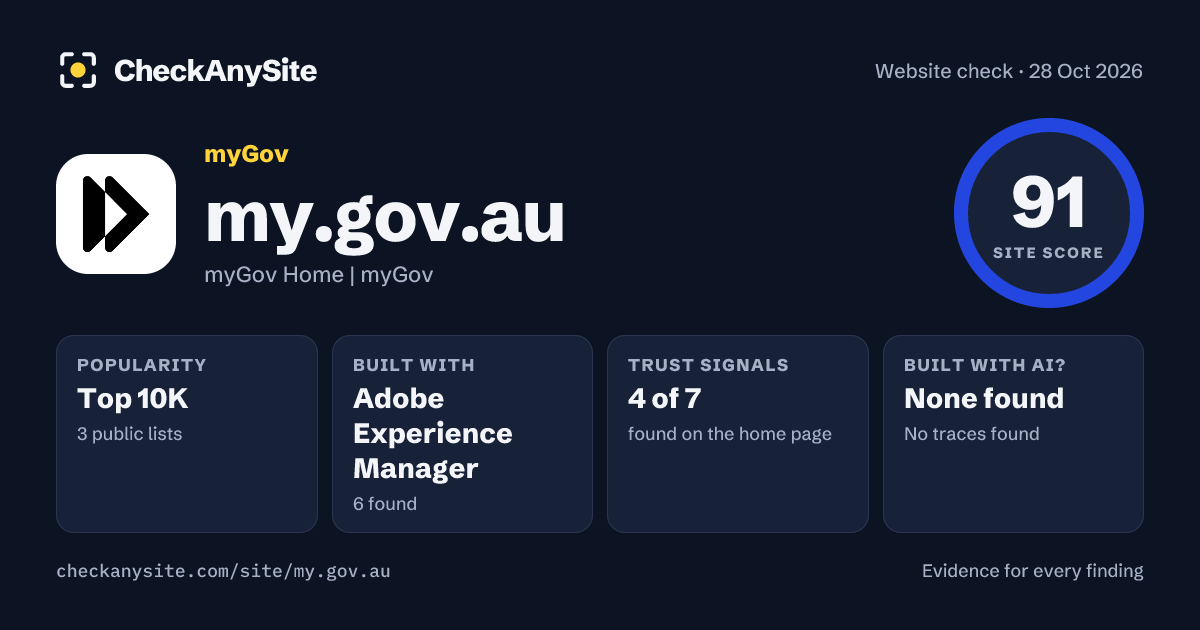Click the "Evidence for every finding" text
The width and height of the screenshot is (1200, 630).
pos(1032,571)
